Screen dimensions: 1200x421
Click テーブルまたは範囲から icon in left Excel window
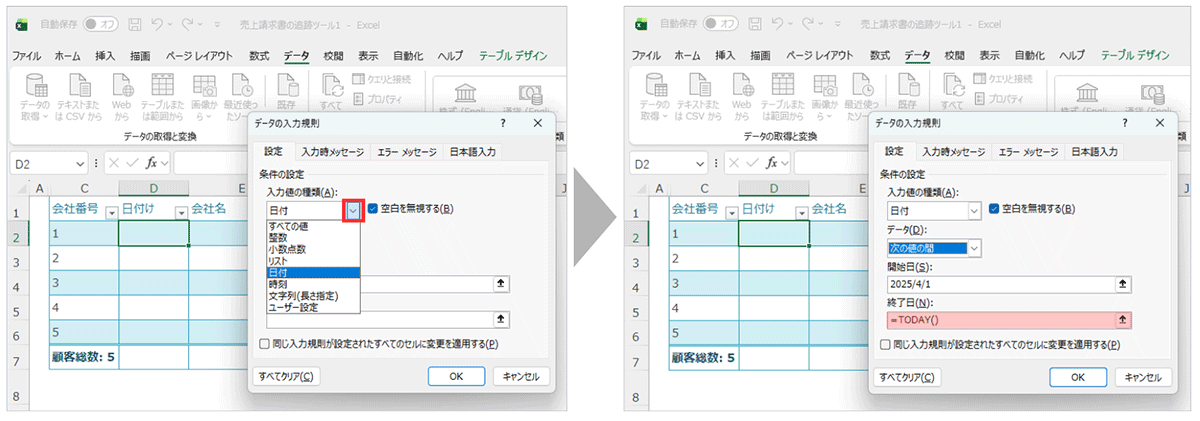tap(162, 86)
